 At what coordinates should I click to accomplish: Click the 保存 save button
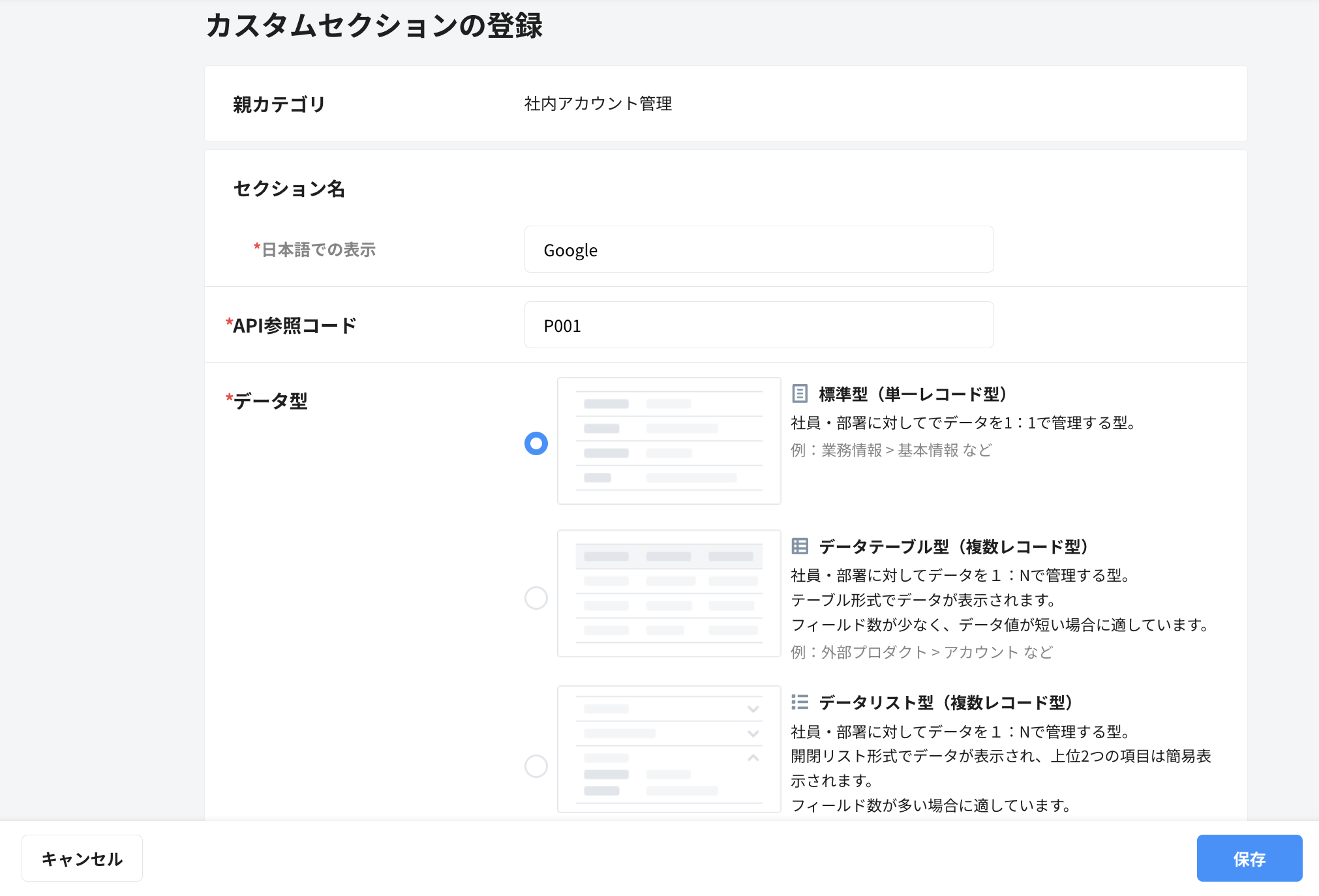coord(1250,858)
